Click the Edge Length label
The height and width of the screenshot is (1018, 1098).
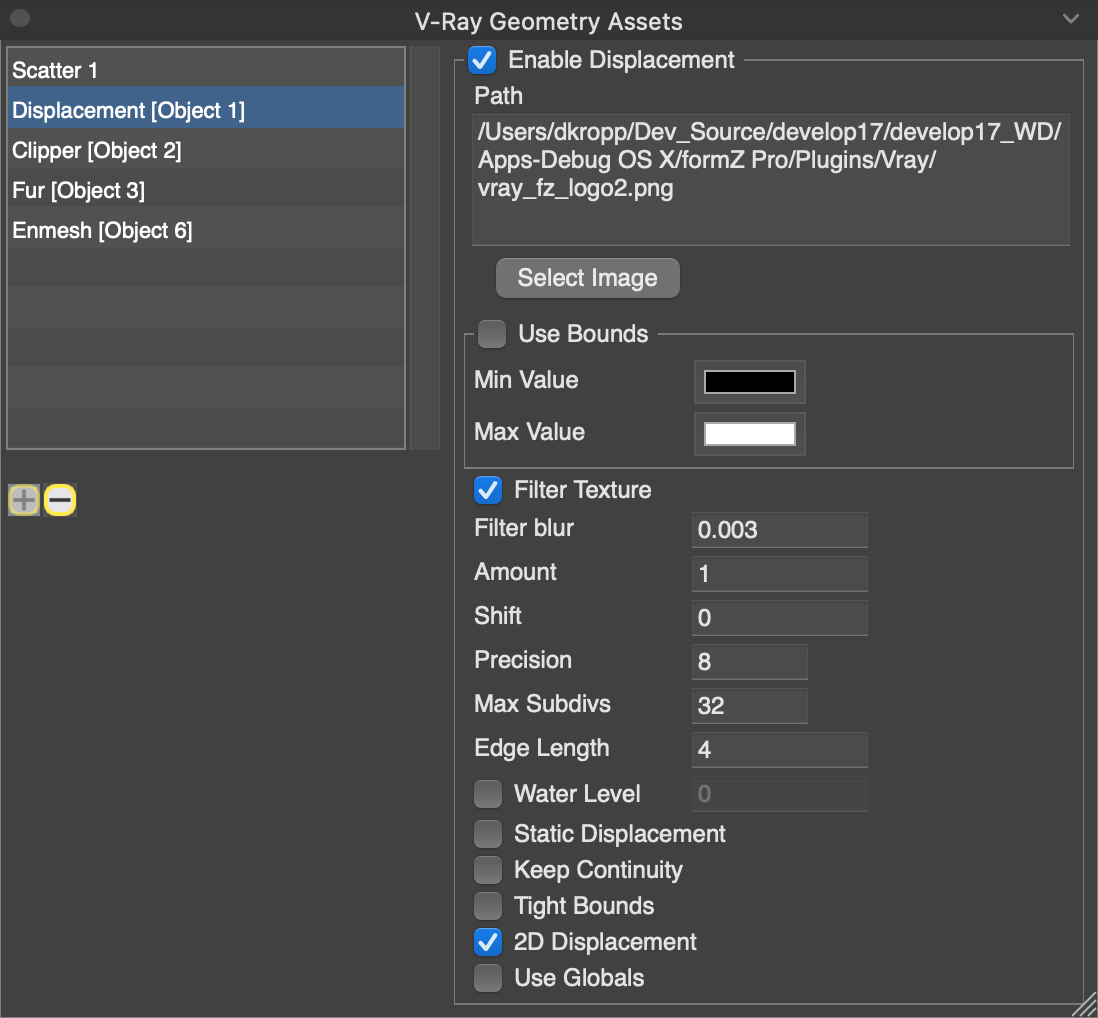(541, 748)
